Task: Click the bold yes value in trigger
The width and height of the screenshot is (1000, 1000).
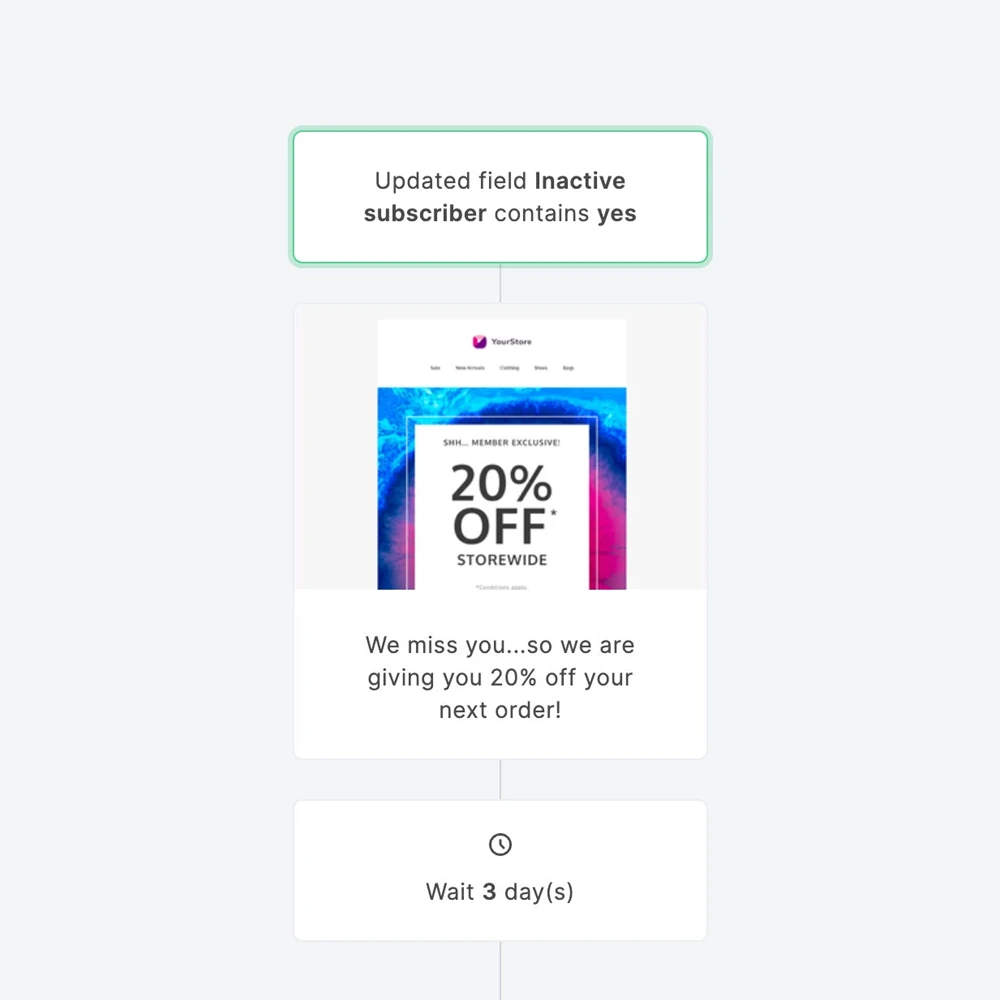Action: (x=617, y=214)
